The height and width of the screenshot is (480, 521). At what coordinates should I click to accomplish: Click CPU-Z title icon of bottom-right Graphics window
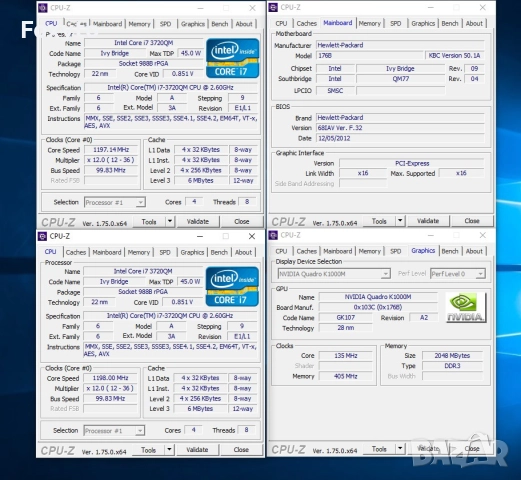click(x=273, y=235)
